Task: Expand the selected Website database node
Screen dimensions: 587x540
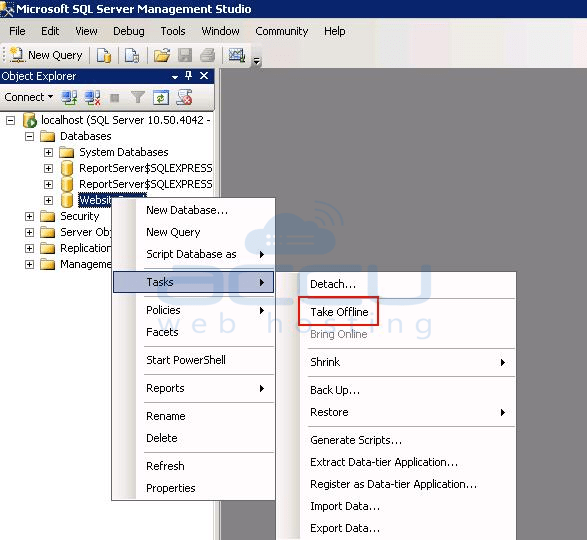Action: pyautogui.click(x=48, y=200)
